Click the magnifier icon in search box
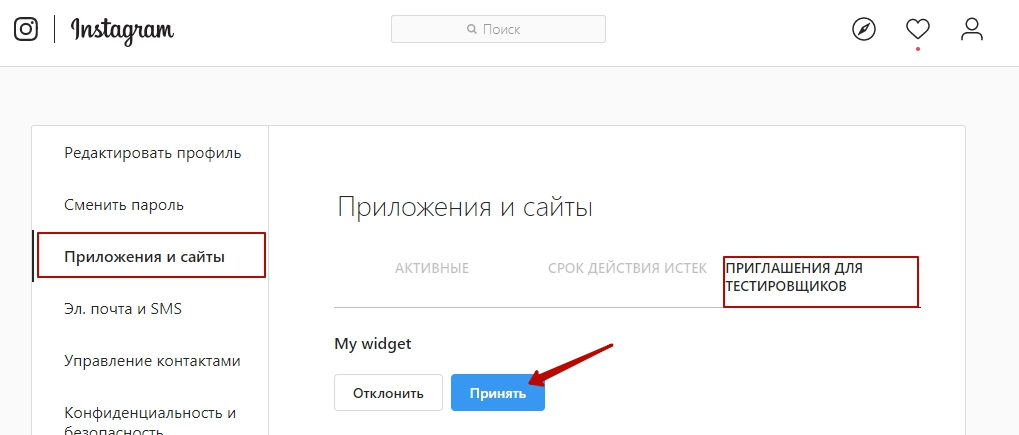 click(x=472, y=30)
